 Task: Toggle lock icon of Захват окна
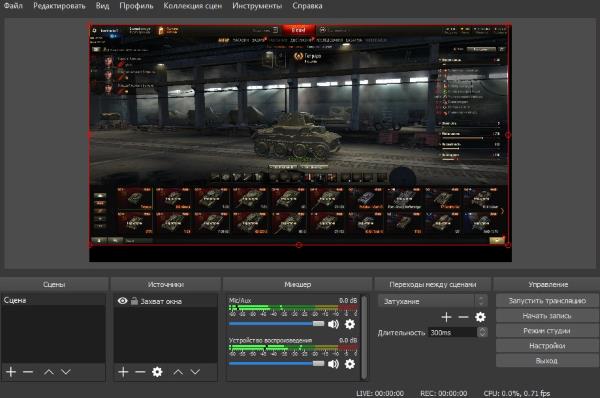(134, 301)
